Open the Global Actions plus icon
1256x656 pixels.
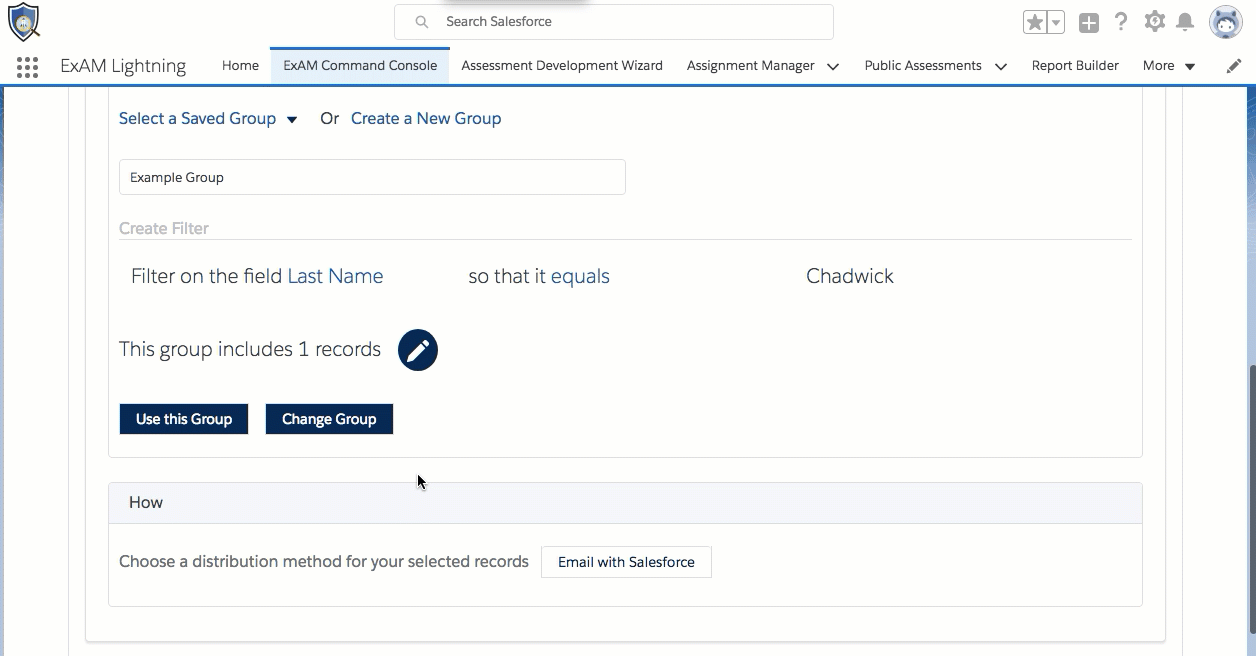click(x=1089, y=22)
